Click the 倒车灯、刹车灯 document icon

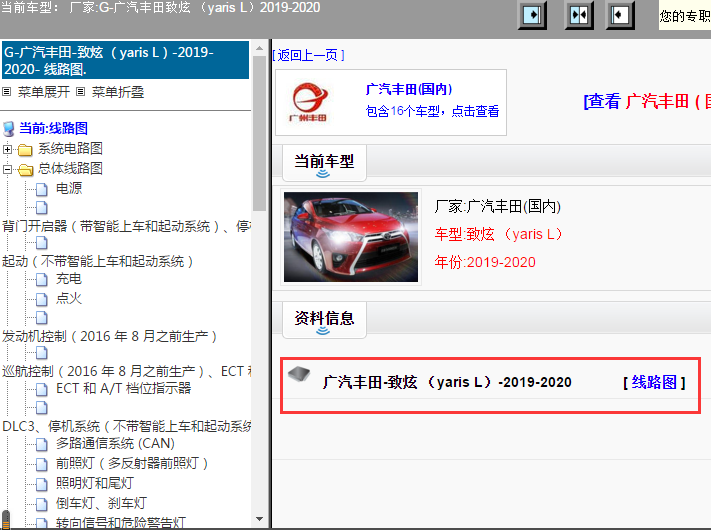click(x=41, y=504)
